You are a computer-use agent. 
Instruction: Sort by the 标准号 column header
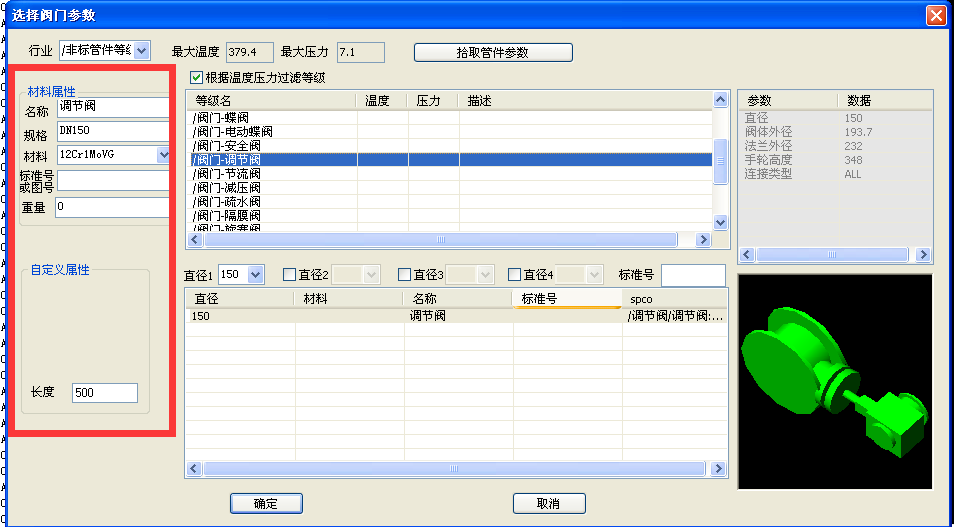[x=566, y=298]
